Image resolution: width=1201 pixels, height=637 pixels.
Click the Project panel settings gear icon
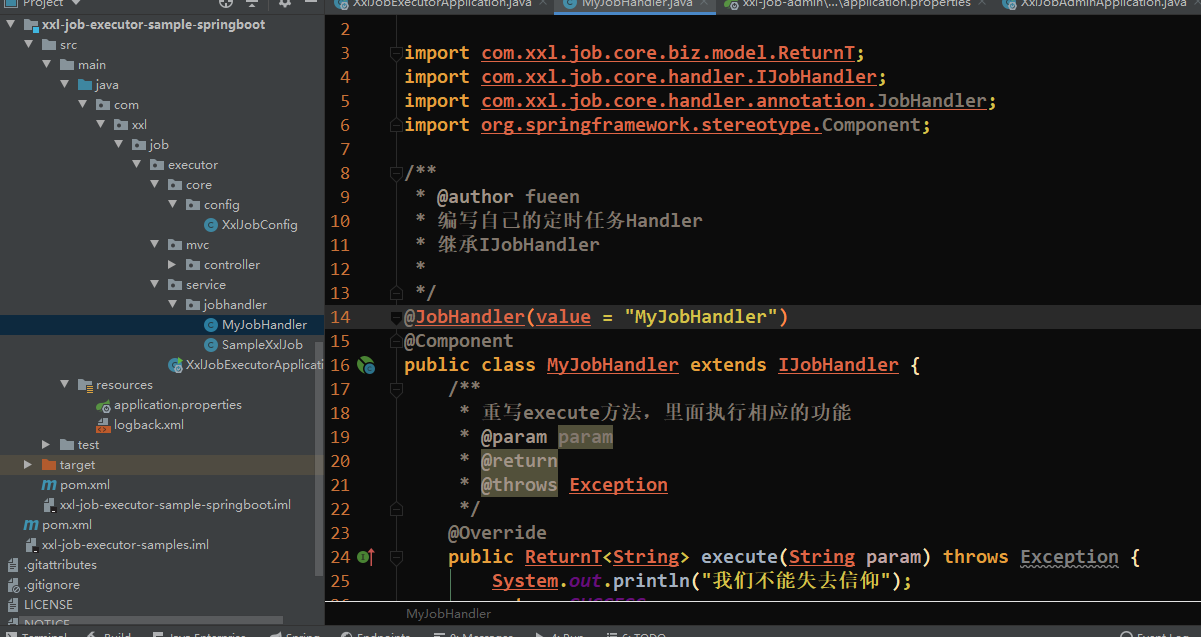coord(285,4)
